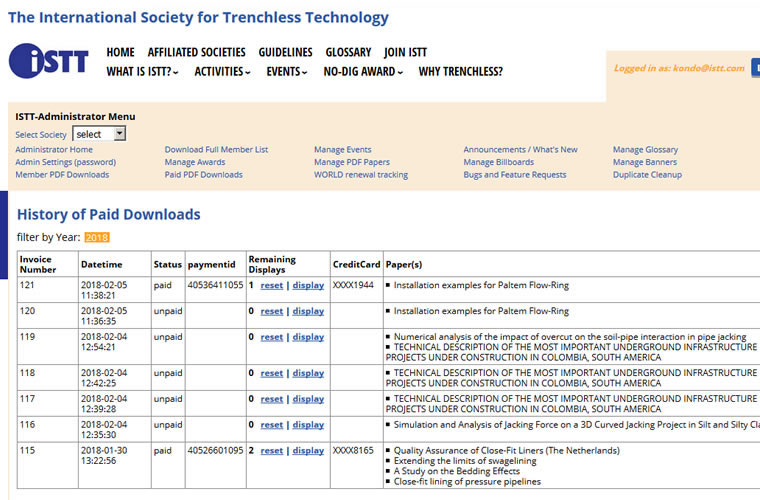Go to Manage Events
The width and height of the screenshot is (760, 500).
(343, 150)
